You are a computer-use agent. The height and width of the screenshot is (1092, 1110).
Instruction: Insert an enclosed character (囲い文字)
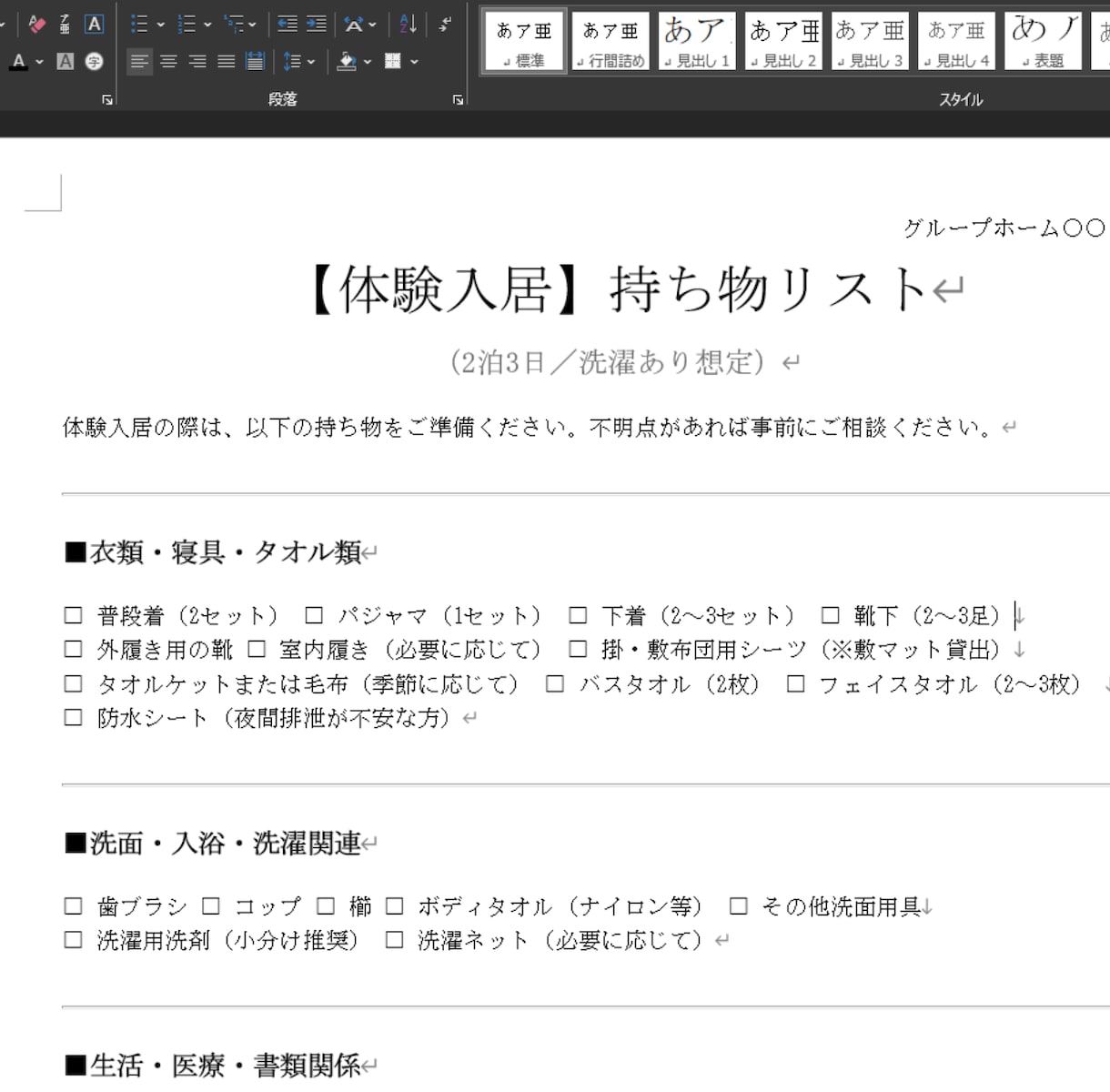94,62
